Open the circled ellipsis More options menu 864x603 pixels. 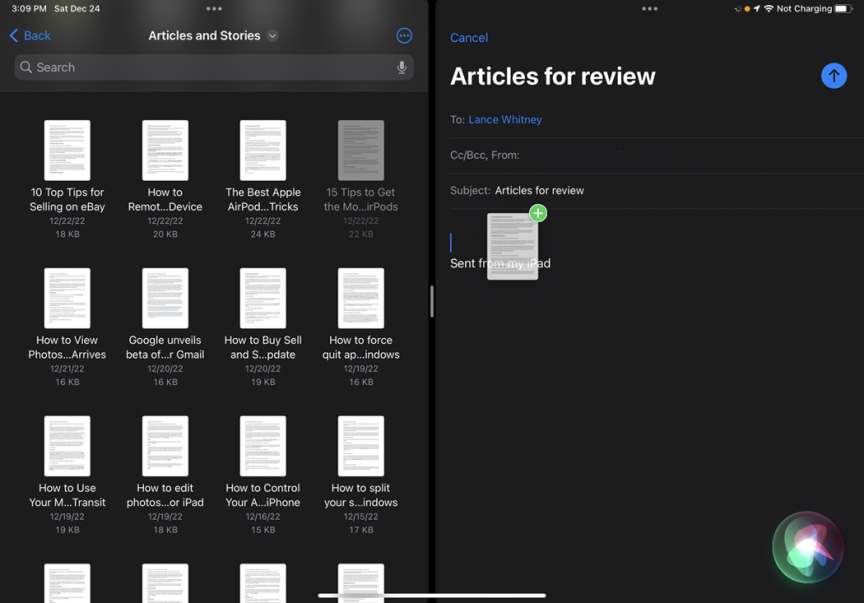tap(404, 36)
